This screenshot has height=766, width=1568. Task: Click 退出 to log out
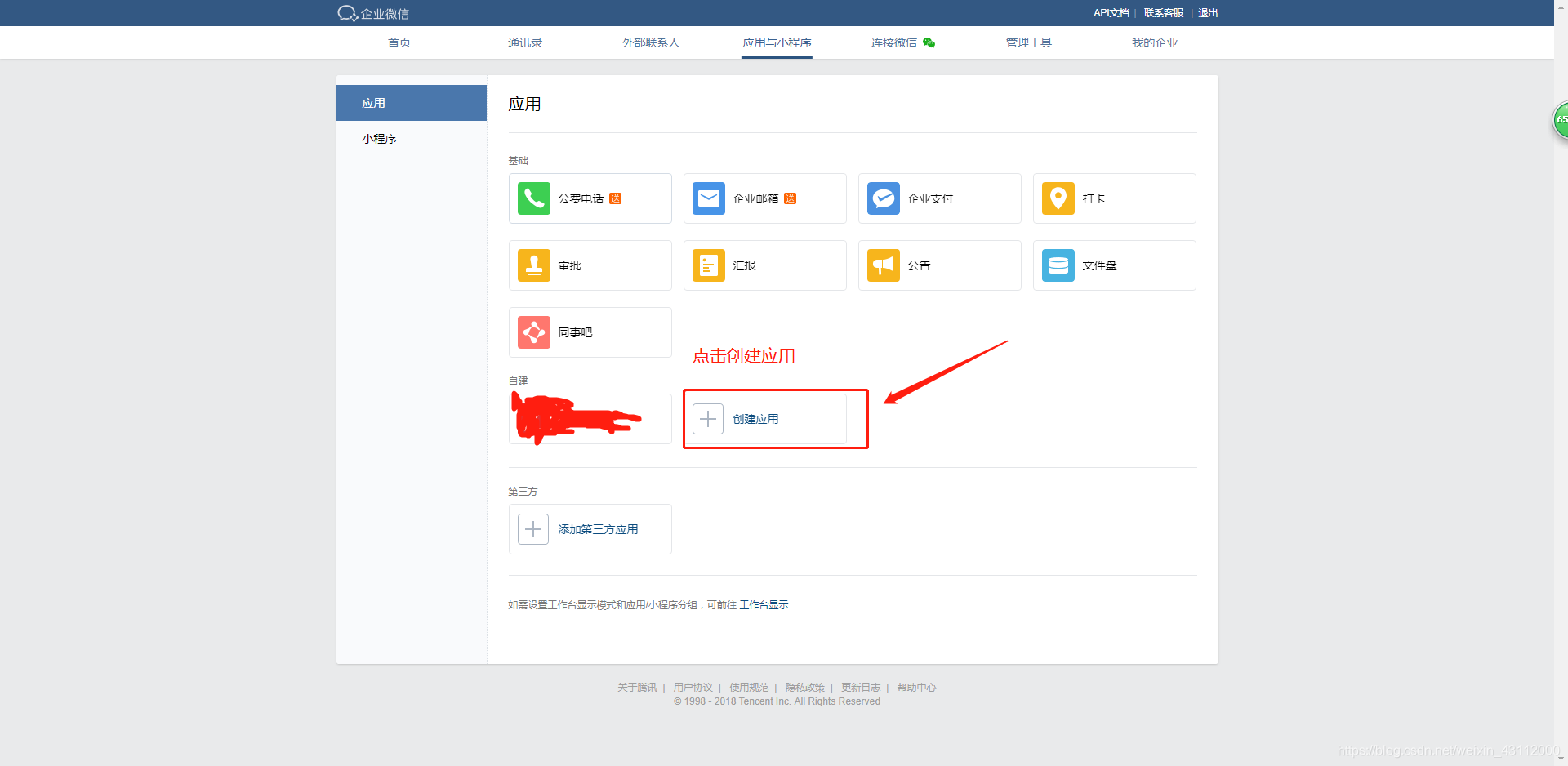tap(1208, 13)
